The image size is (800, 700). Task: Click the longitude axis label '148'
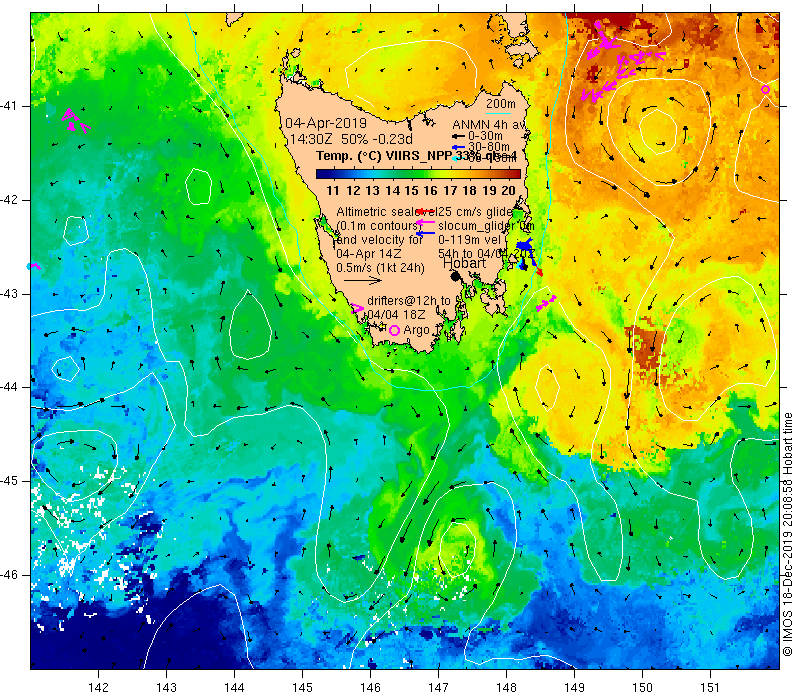pyautogui.click(x=506, y=687)
